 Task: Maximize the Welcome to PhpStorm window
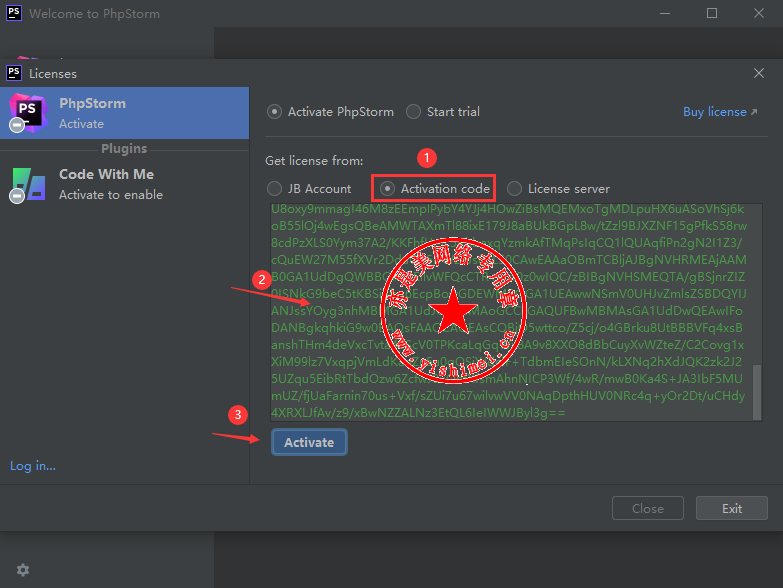pyautogui.click(x=712, y=13)
